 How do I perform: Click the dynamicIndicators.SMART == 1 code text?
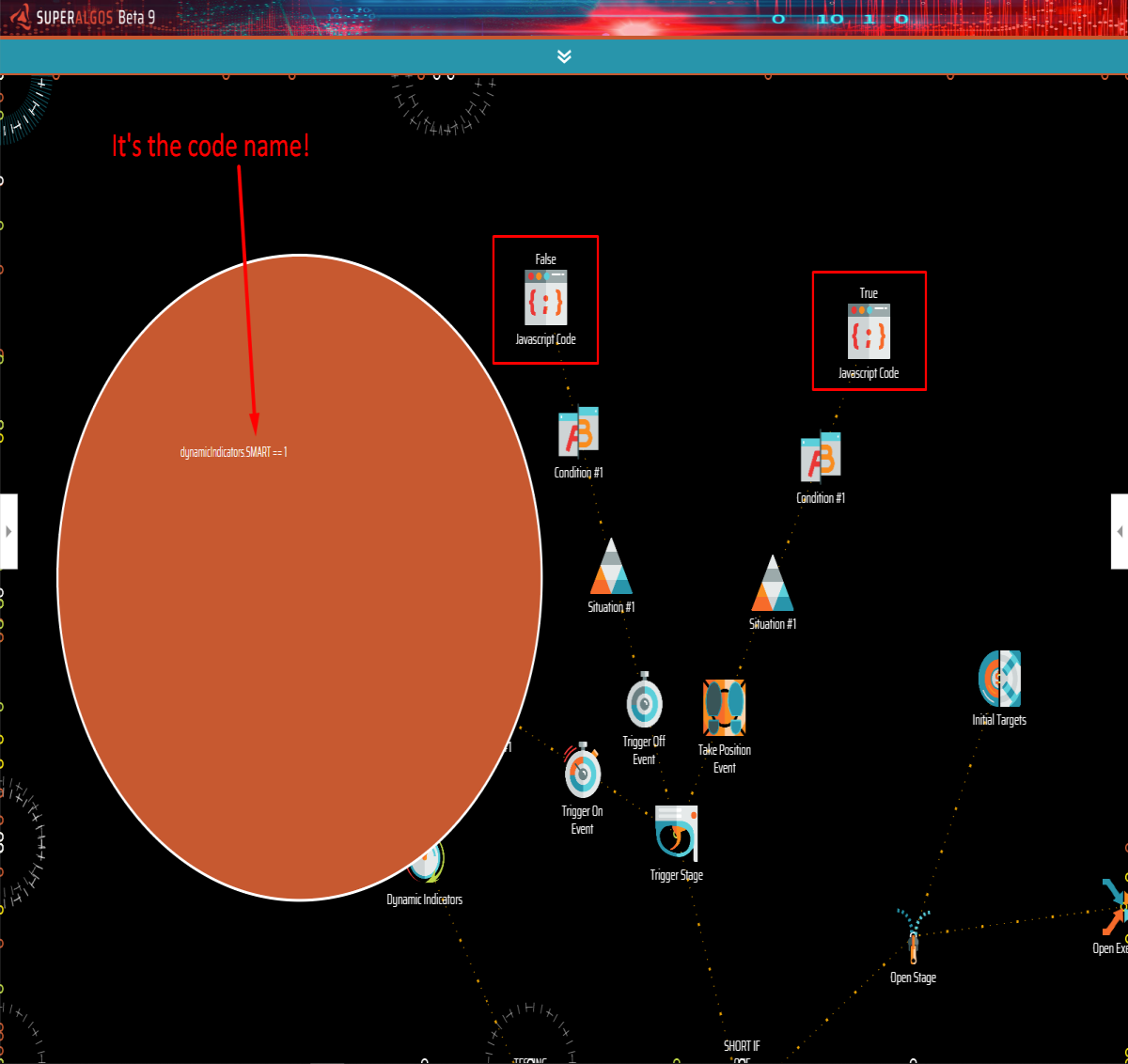[x=234, y=452]
